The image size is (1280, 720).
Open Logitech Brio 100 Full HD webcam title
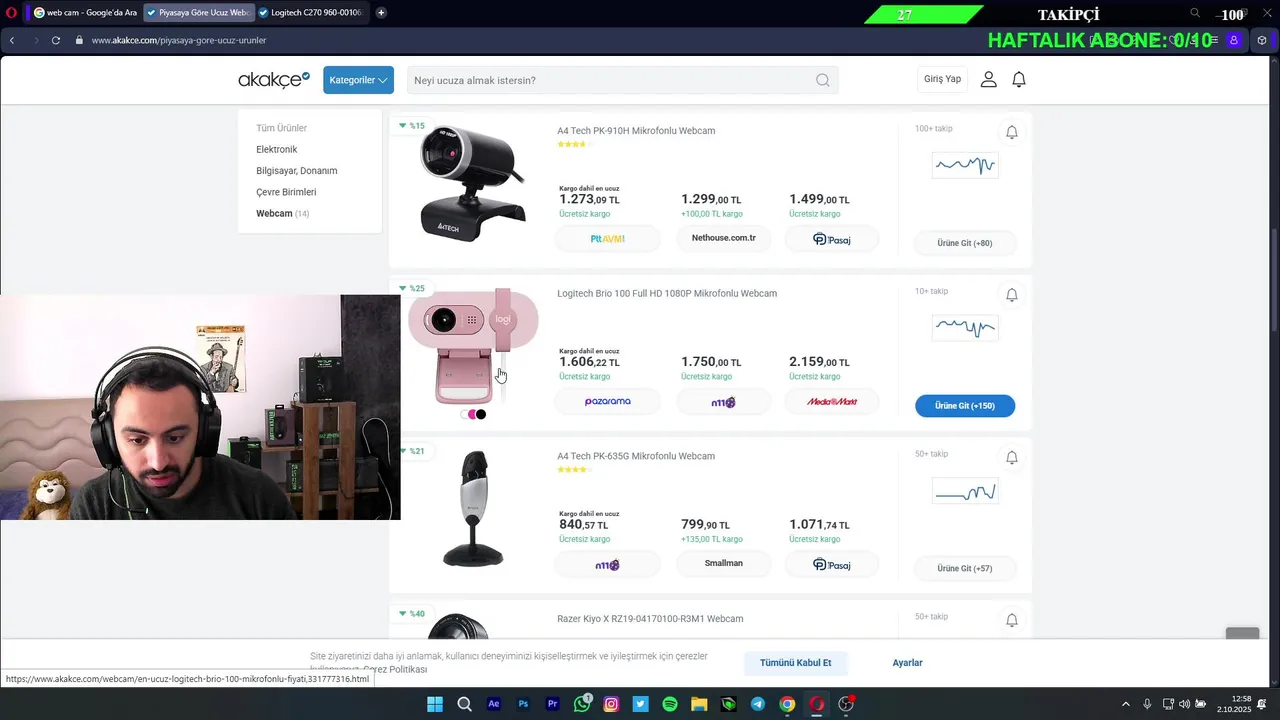tap(667, 294)
